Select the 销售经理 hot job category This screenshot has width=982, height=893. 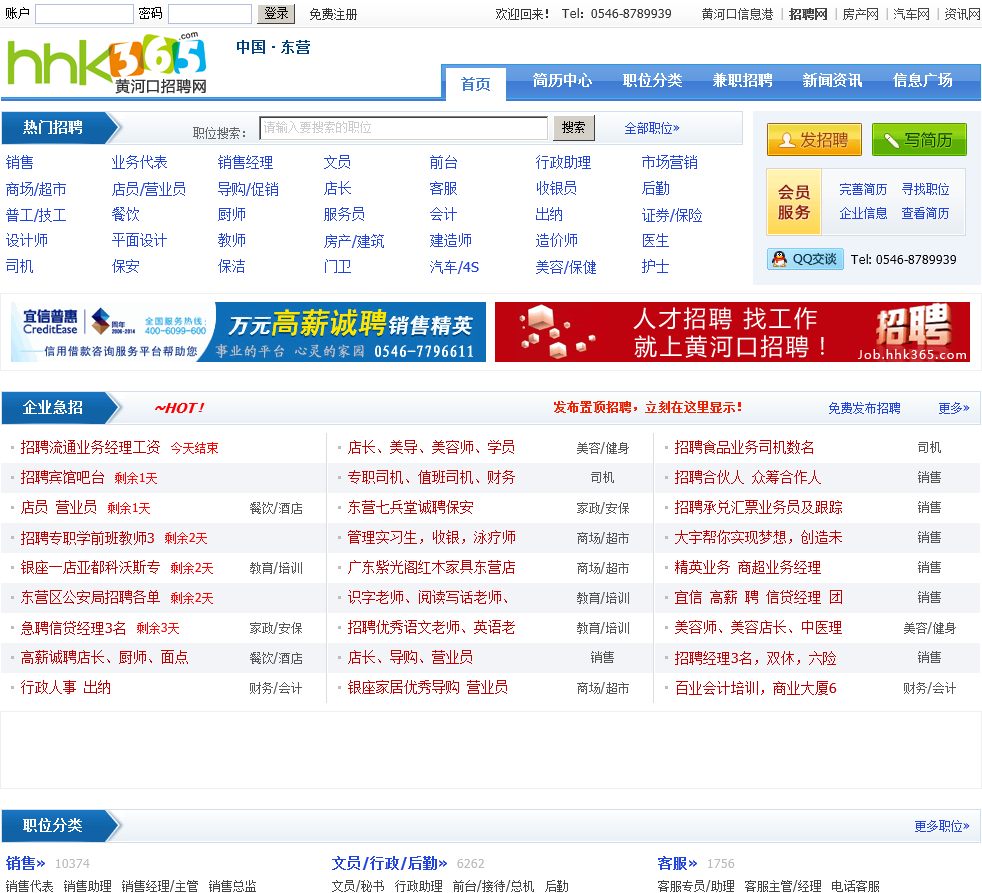(245, 163)
